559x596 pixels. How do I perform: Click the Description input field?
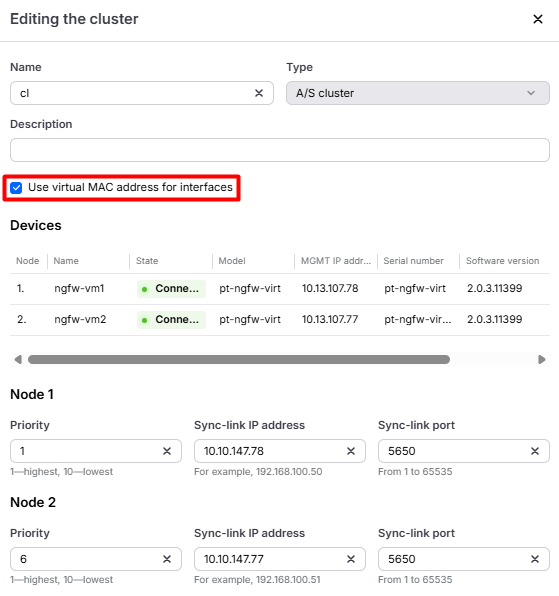(280, 150)
